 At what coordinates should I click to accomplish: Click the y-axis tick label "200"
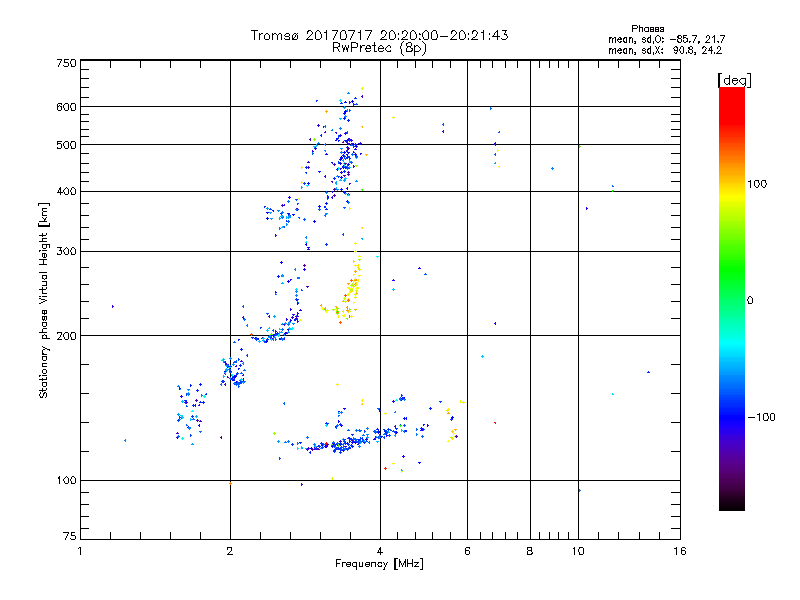pyautogui.click(x=66, y=336)
